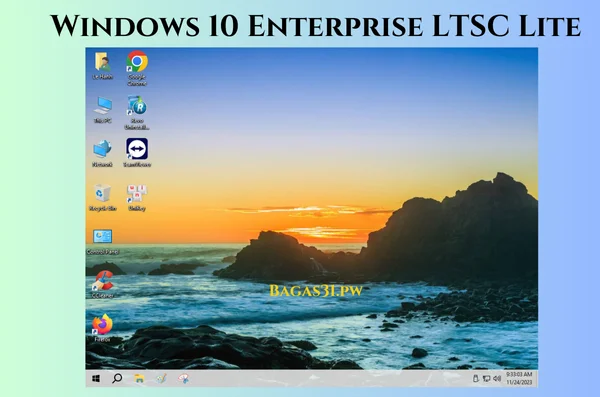600x397 pixels.
Task: Launch the UniKey keyboard shortcut icon
Action: coord(137,197)
